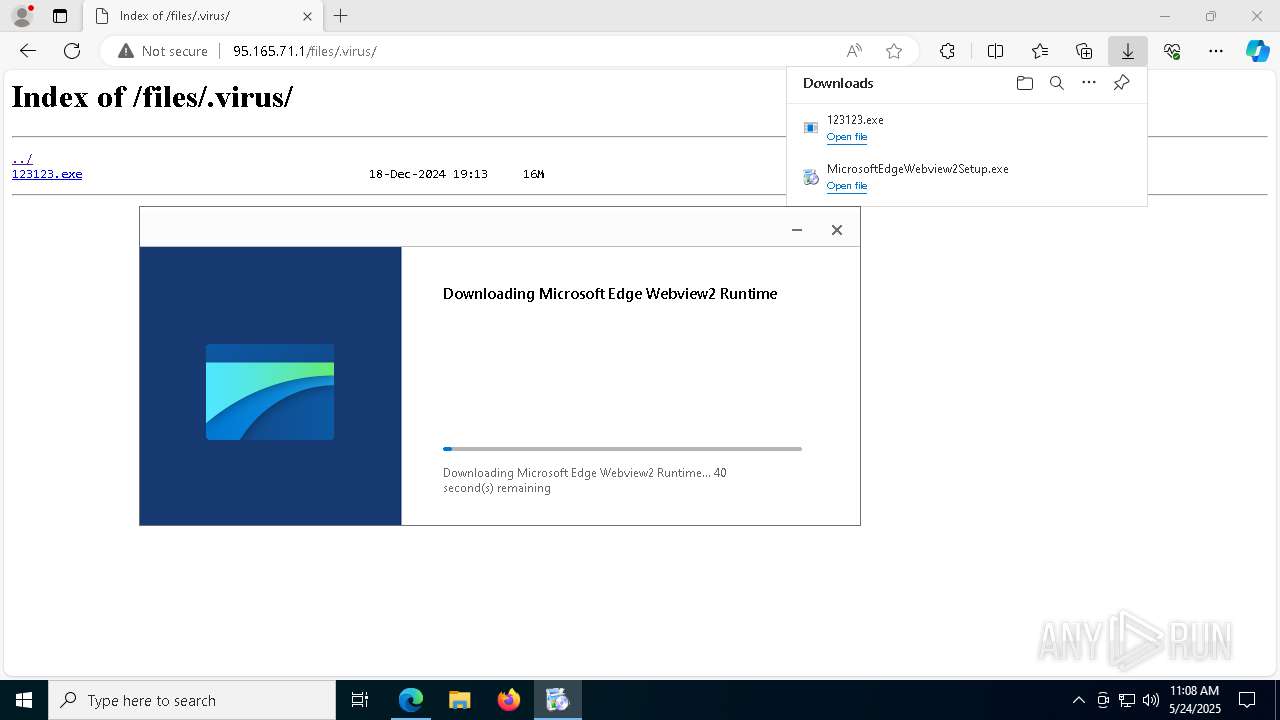
Task: Open volume control tray icon
Action: coord(1151,700)
